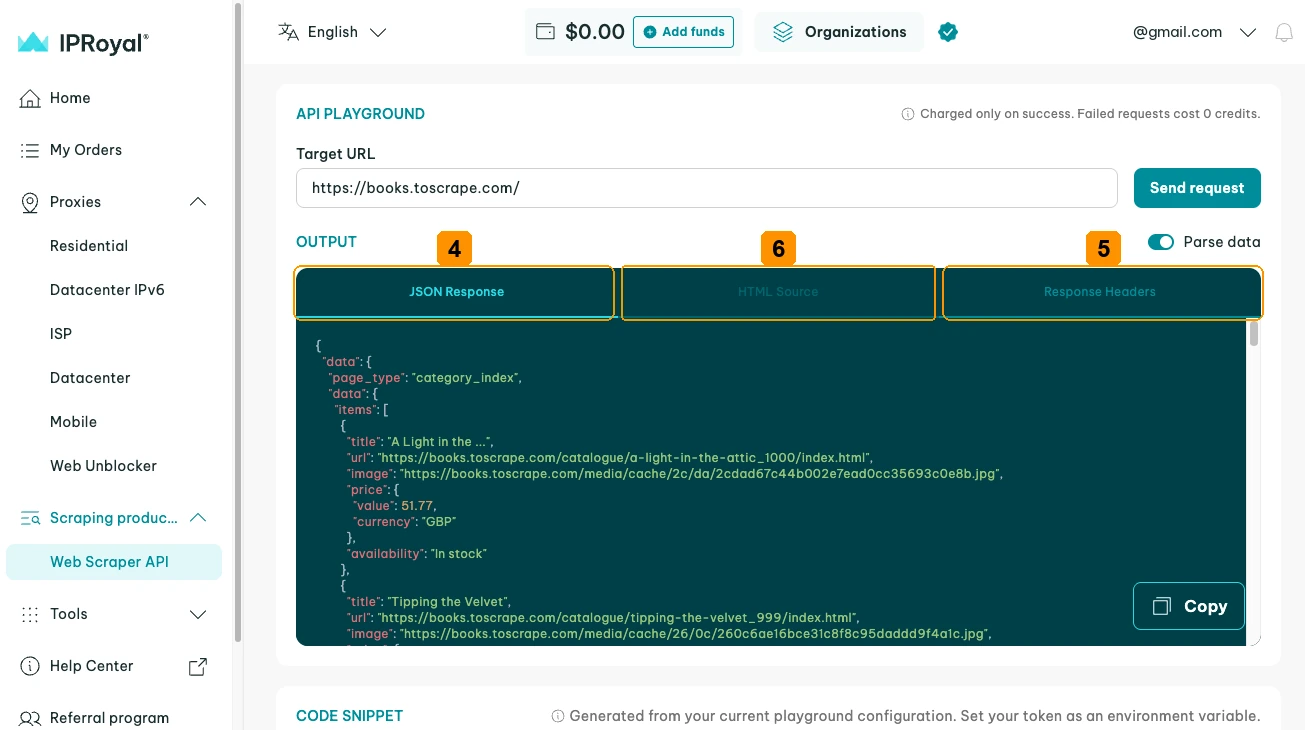Switch to the JSON Response tab
Screen dimensions: 1305x730
456,292
